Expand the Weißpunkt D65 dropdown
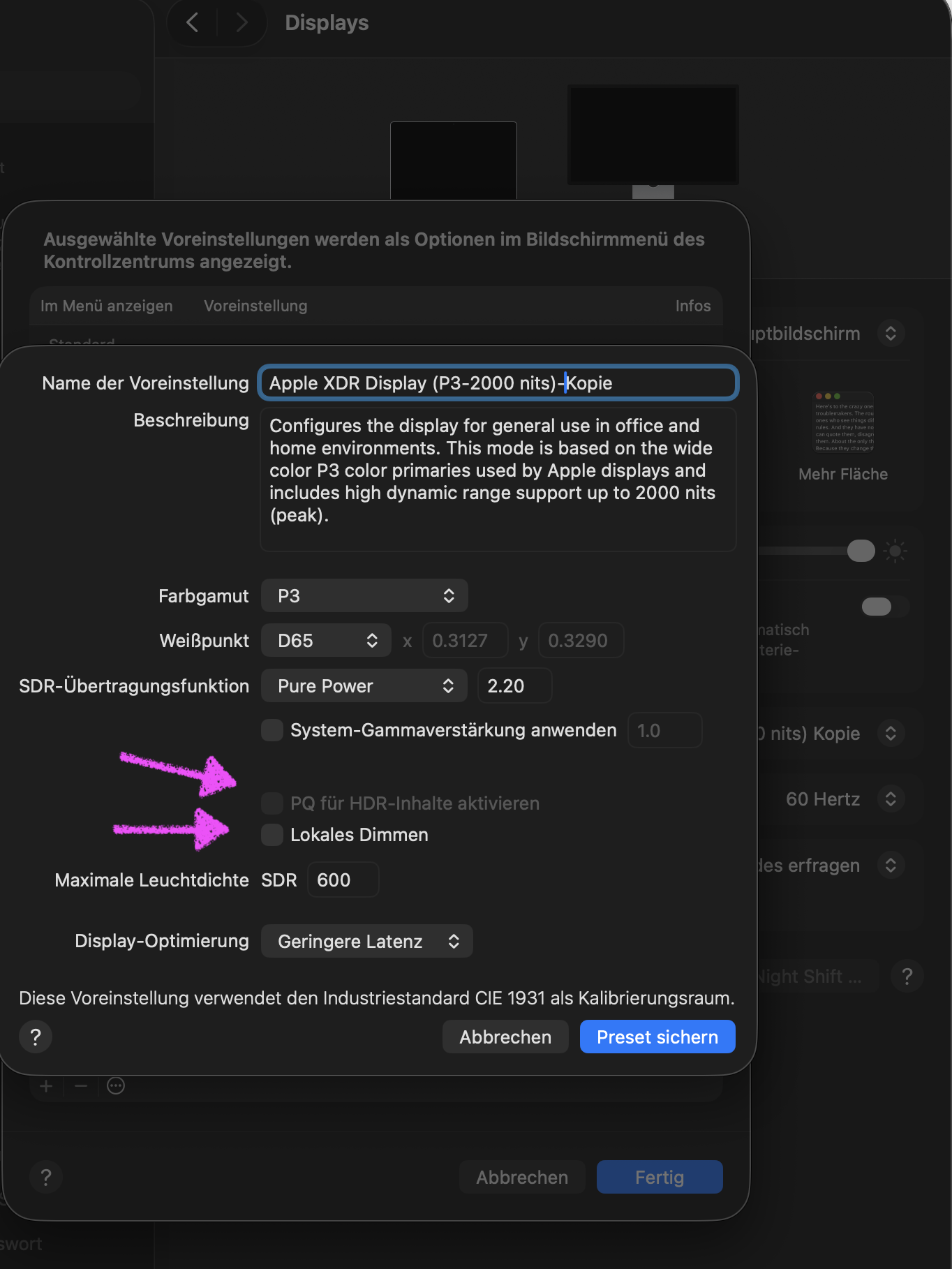The height and width of the screenshot is (1269, 952). tap(326, 641)
